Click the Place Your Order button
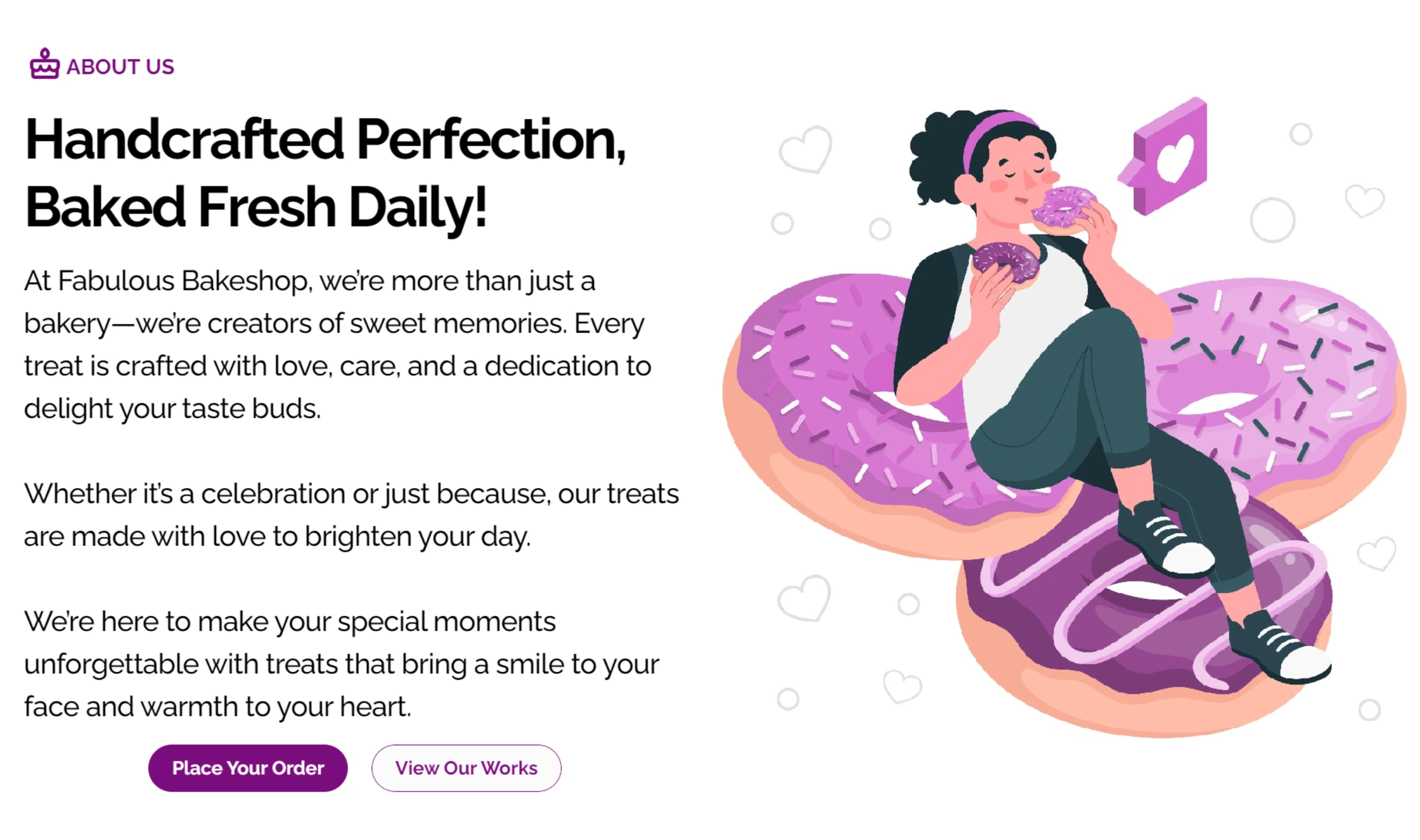Image resolution: width=1420 pixels, height=840 pixels. (x=248, y=768)
